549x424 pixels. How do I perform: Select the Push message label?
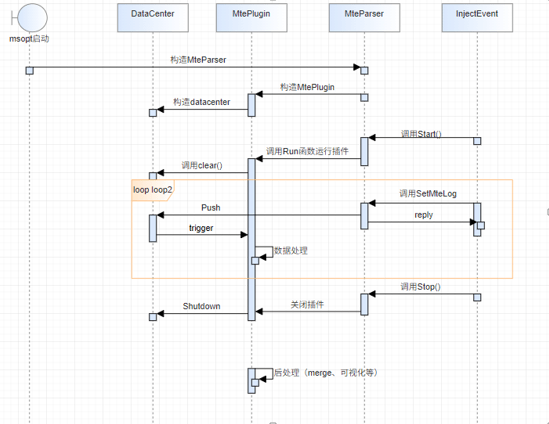pyautogui.click(x=210, y=208)
